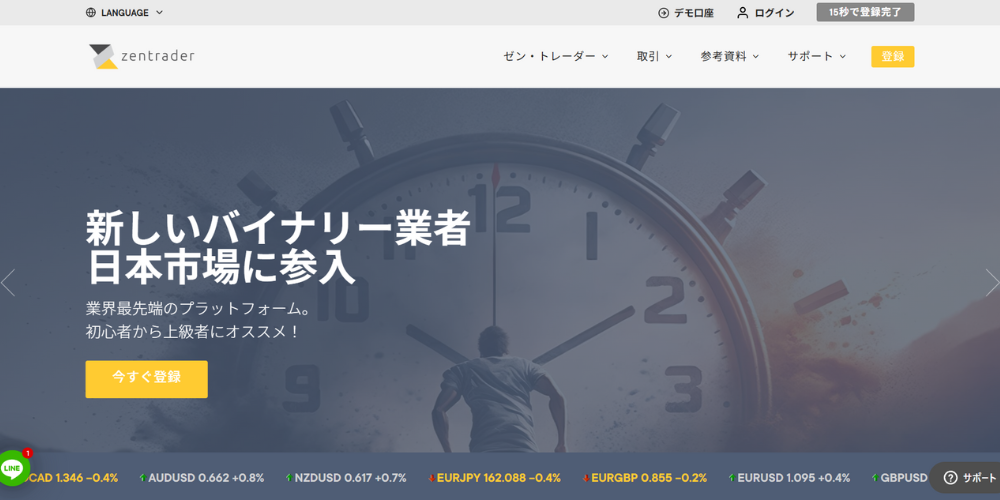Click the globe language icon
1000x500 pixels.
91,13
